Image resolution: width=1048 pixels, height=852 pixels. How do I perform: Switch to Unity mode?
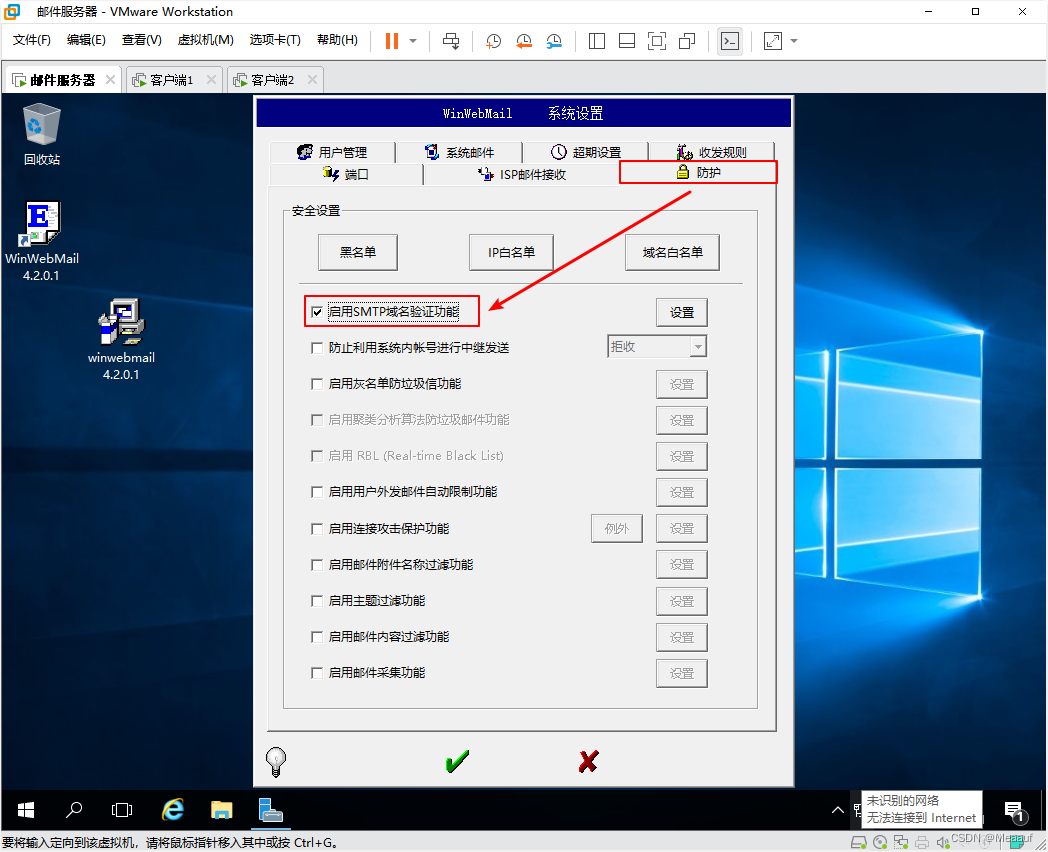pos(687,41)
